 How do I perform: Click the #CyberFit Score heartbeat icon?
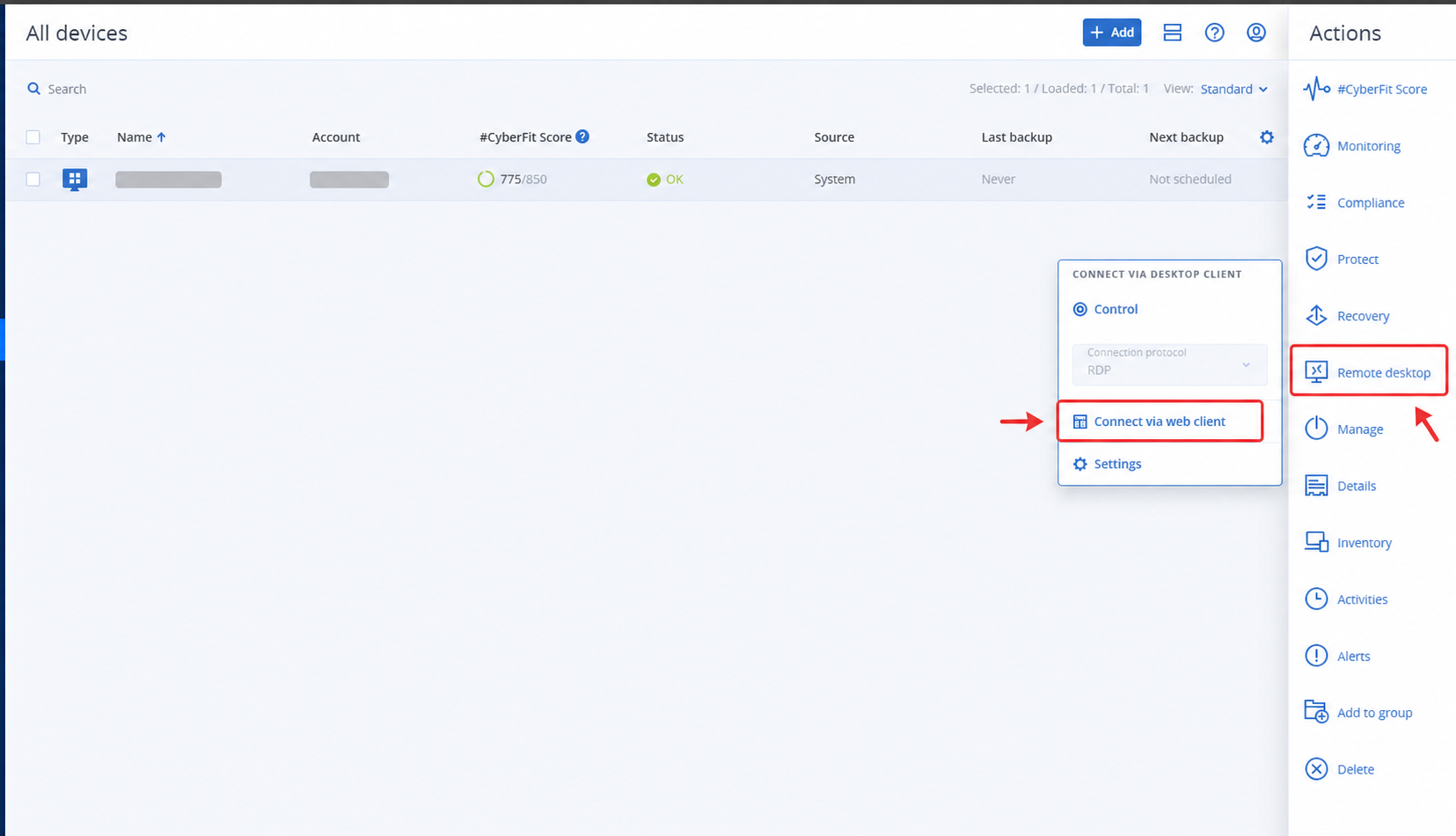[x=1316, y=89]
